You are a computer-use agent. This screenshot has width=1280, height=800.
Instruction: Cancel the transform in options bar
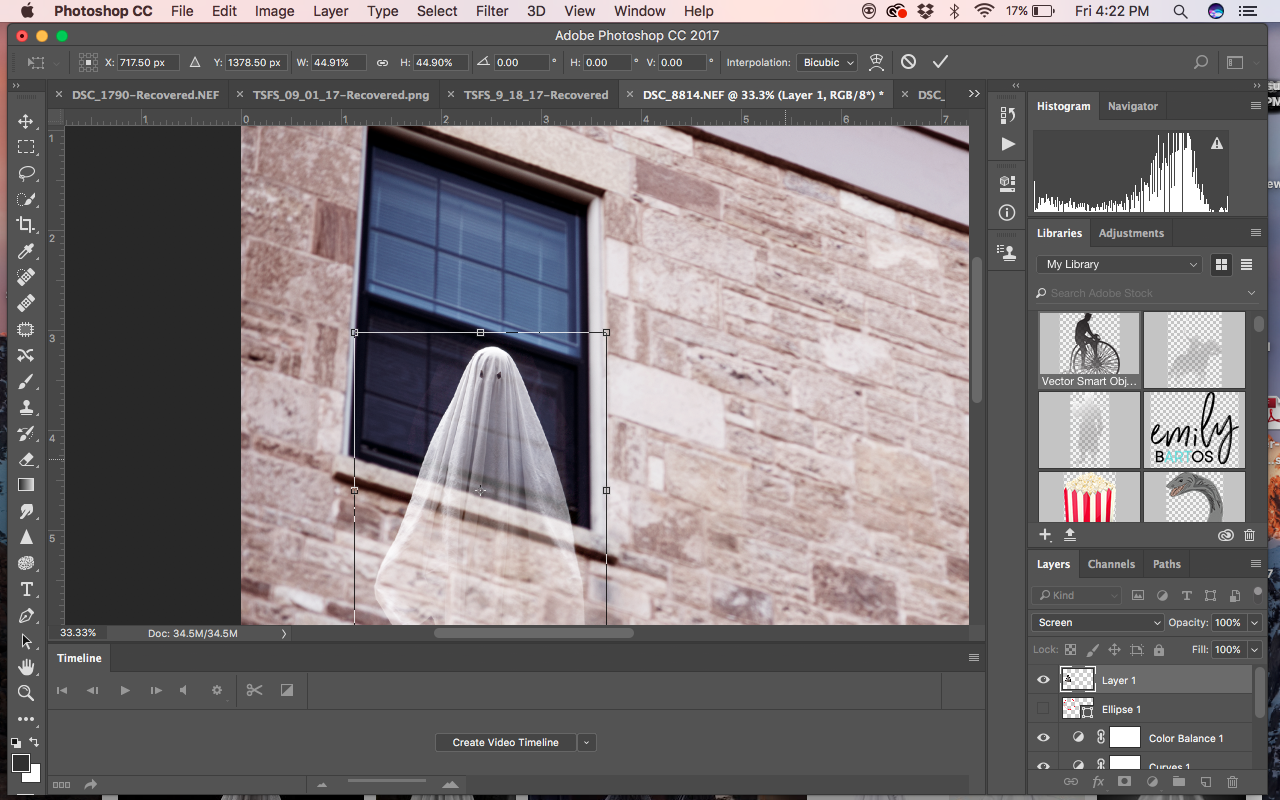[x=908, y=62]
